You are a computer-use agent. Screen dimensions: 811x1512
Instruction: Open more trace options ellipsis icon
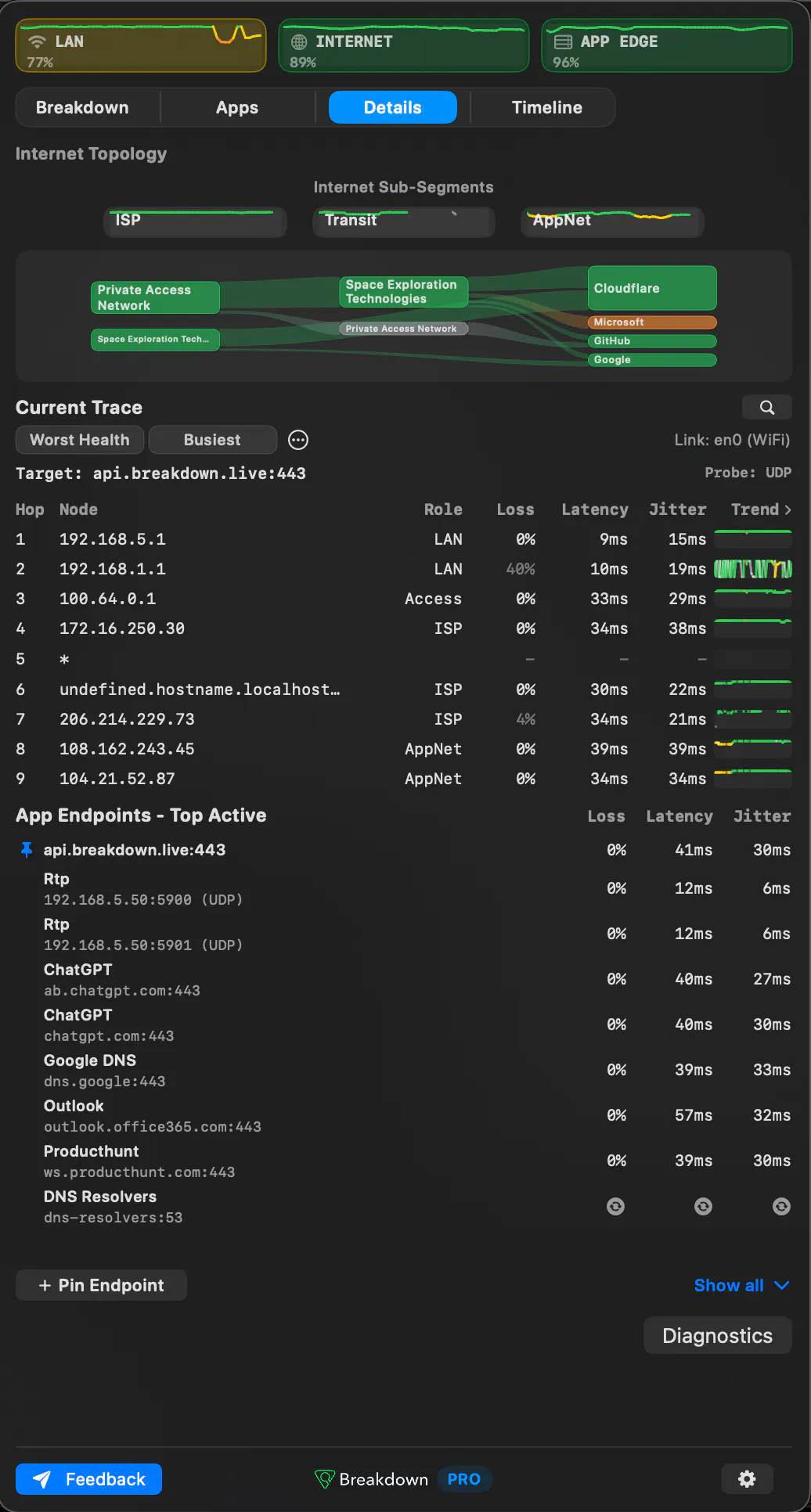[298, 440]
